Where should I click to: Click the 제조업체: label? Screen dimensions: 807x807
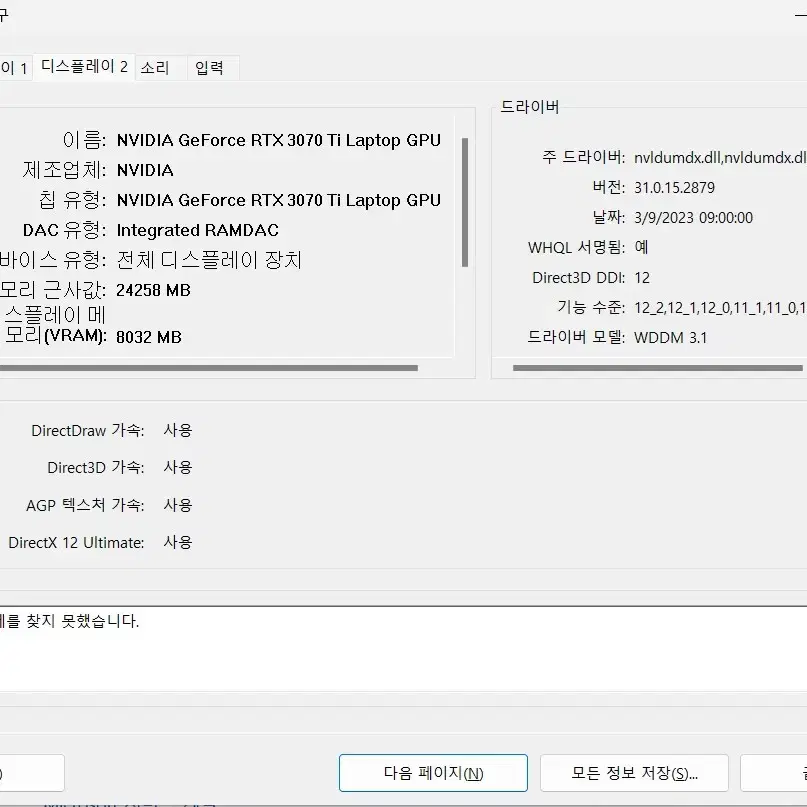pyautogui.click(x=64, y=170)
